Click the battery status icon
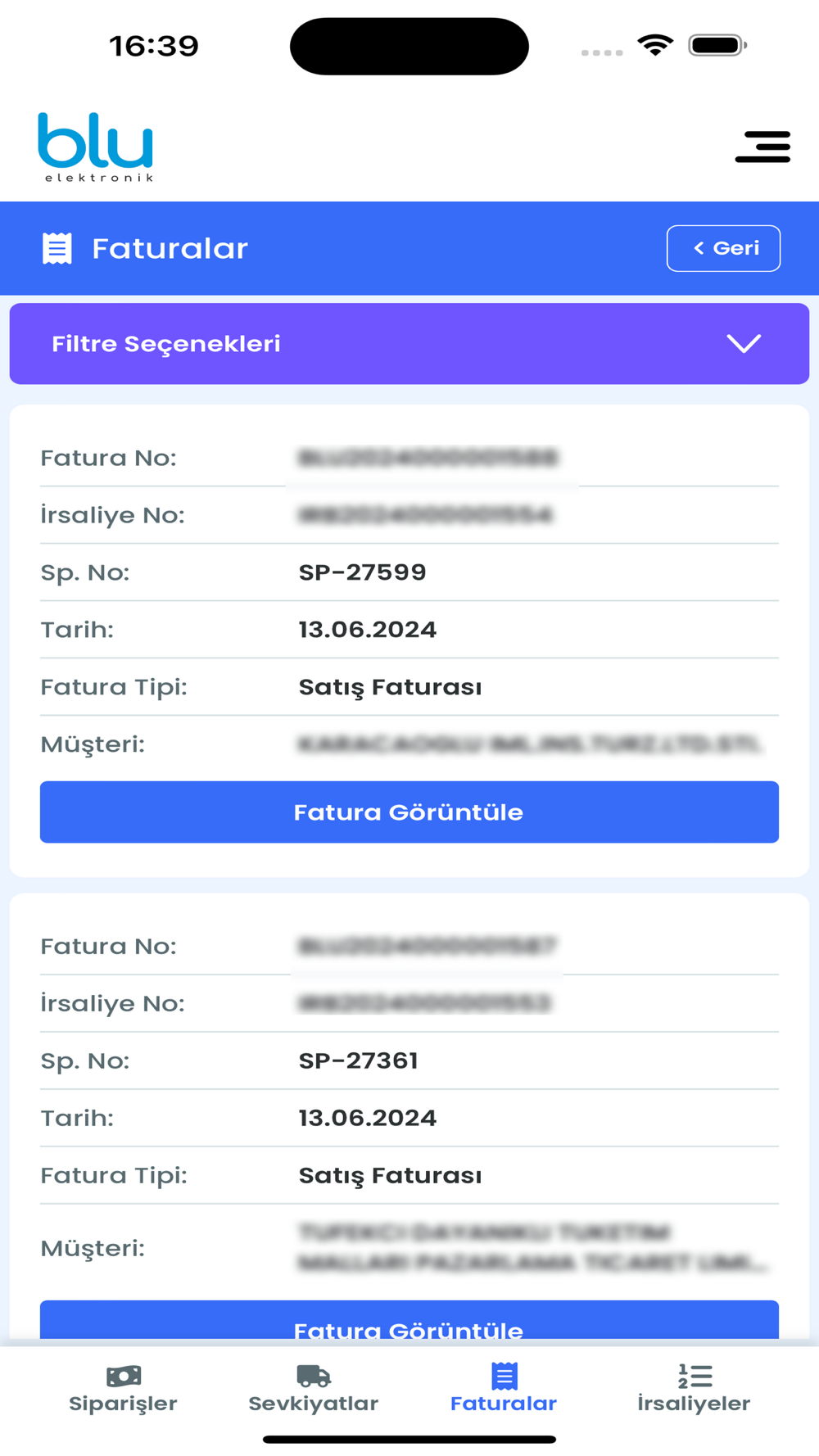Screen dimensions: 819x1456 (x=717, y=45)
